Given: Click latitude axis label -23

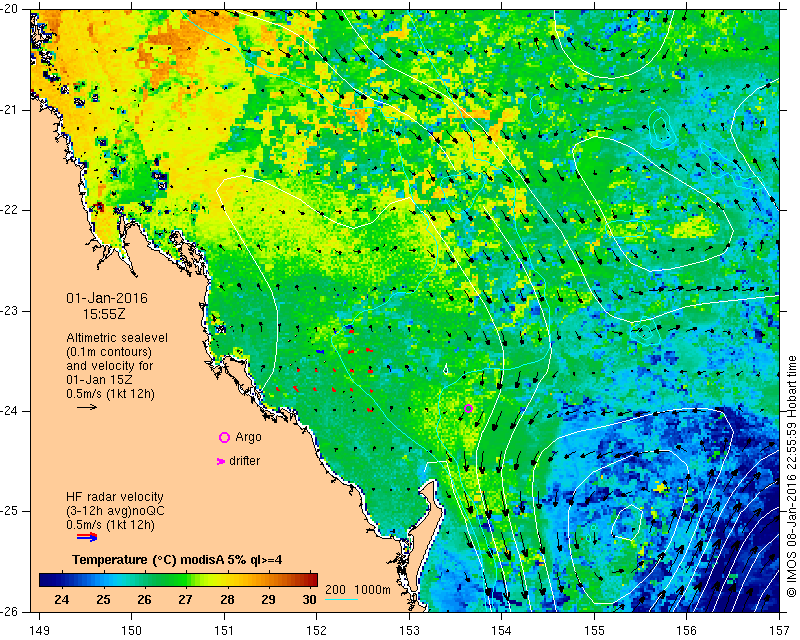Looking at the screenshot, I should [10, 311].
